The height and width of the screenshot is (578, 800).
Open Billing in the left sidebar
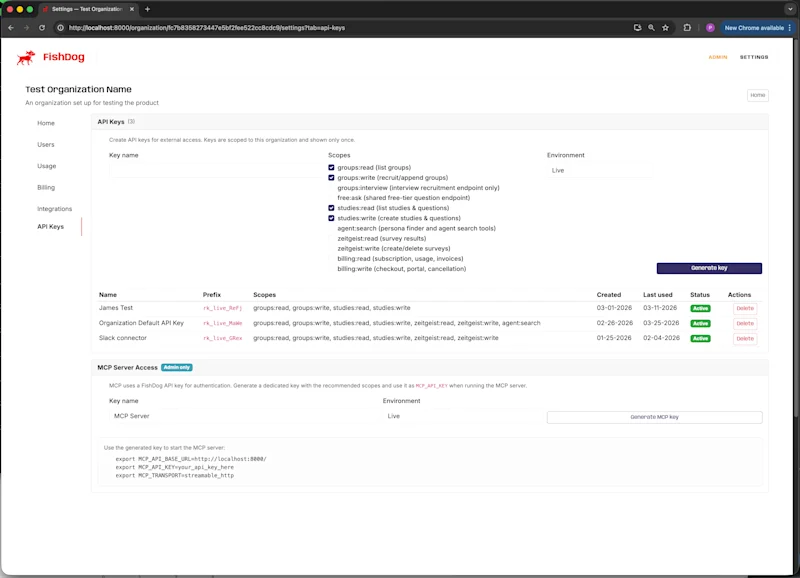tap(46, 187)
